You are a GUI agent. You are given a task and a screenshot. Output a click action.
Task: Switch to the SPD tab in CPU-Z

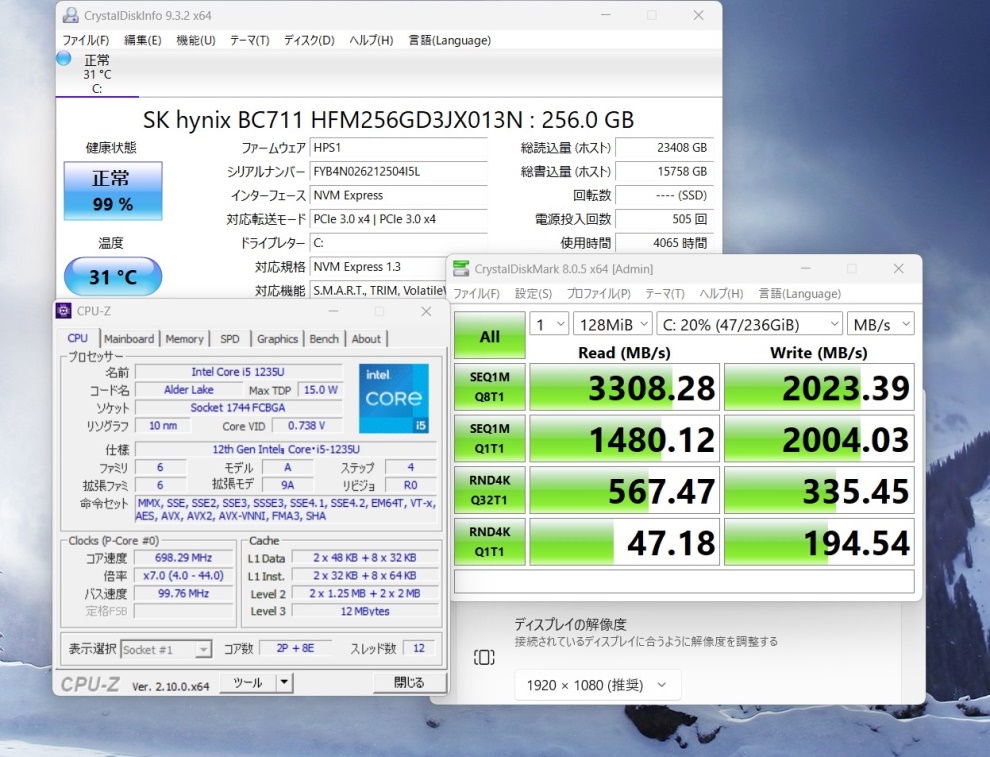click(x=230, y=339)
